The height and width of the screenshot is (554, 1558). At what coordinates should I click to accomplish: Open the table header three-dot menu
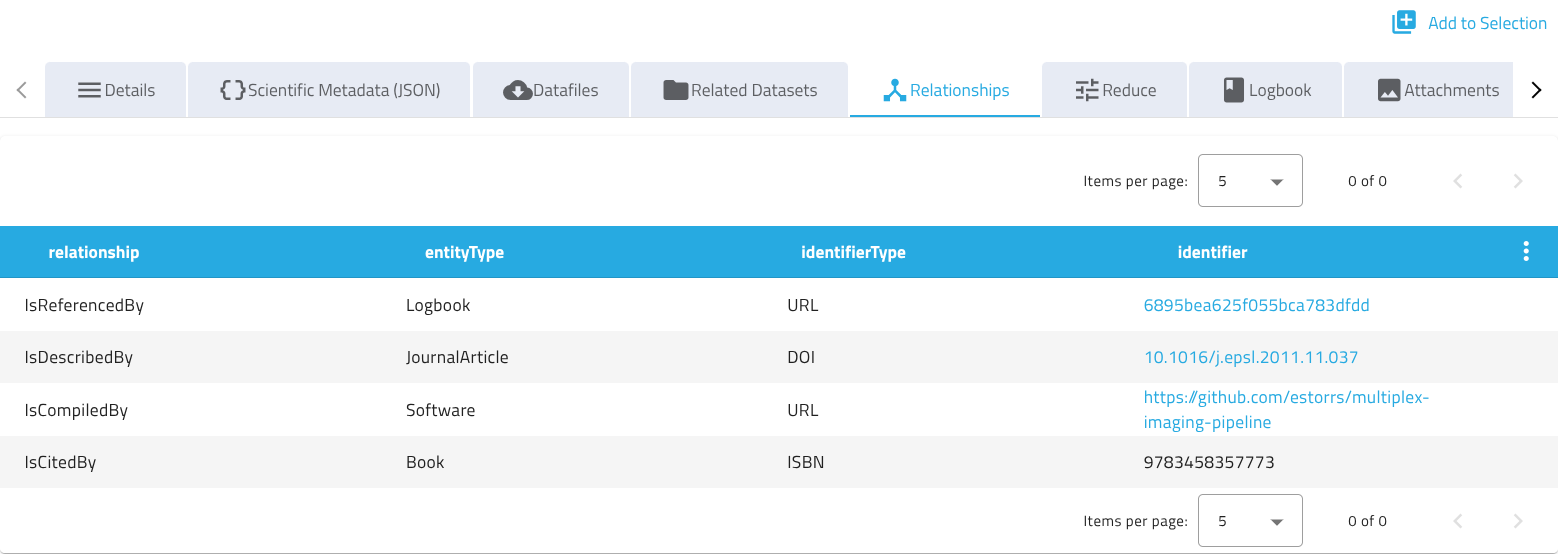point(1525,252)
